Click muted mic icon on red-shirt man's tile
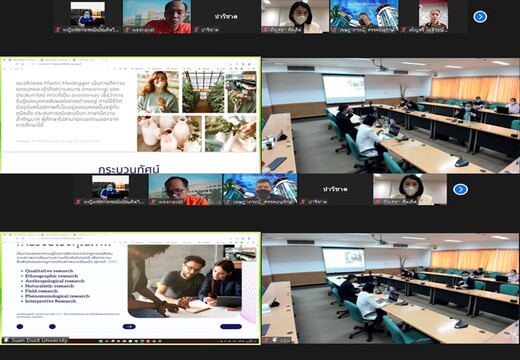Image resolution: width=520 pixels, height=360 pixels. click(127, 30)
